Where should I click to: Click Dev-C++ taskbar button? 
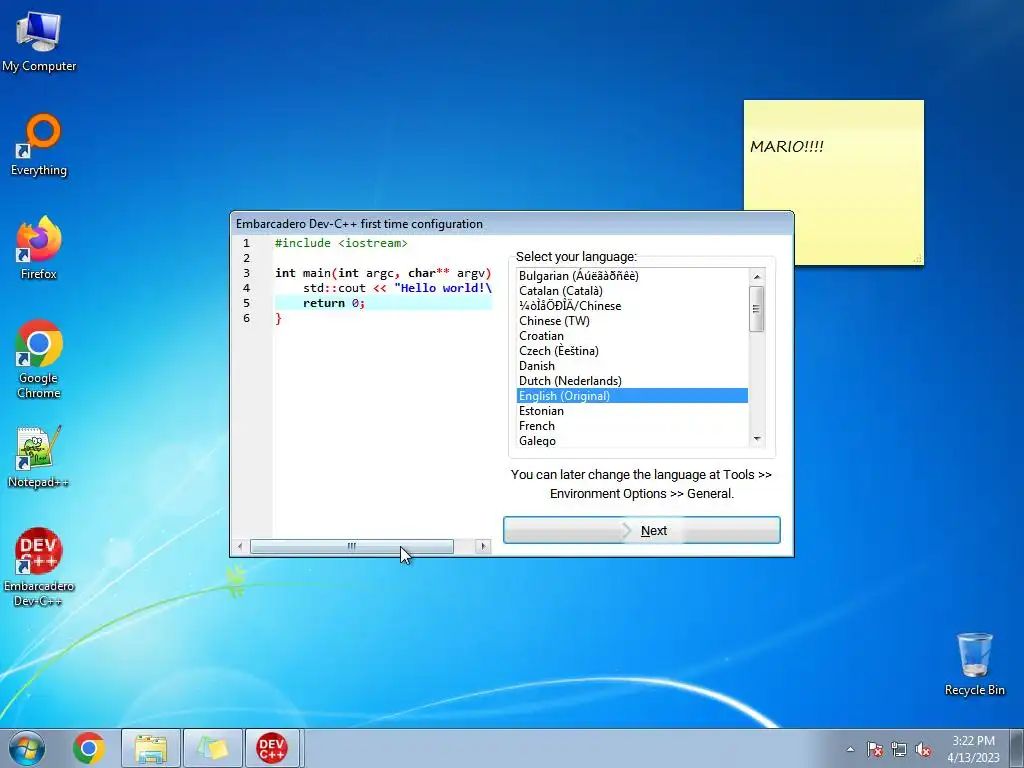[273, 748]
